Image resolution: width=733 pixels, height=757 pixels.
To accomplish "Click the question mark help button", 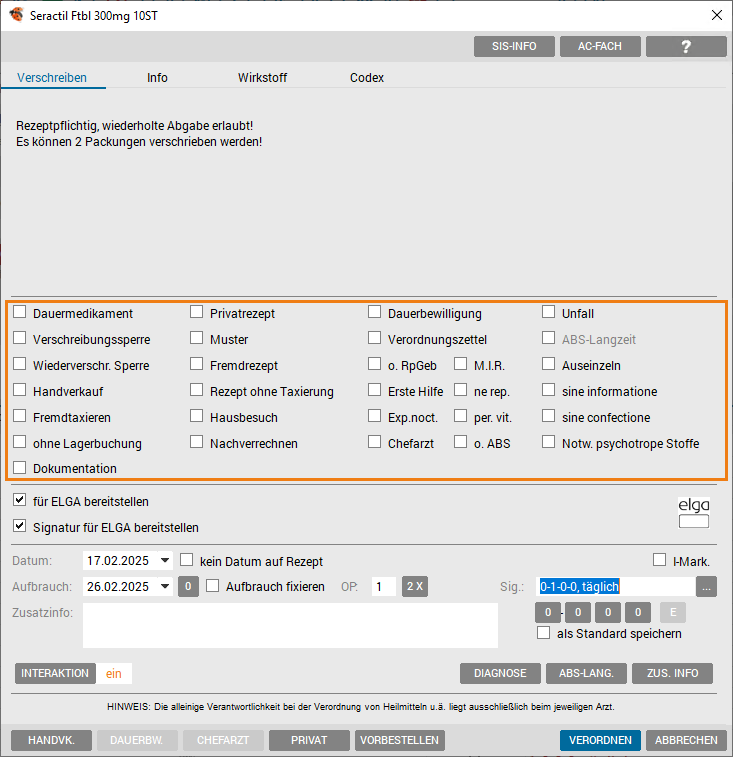I will pyautogui.click(x=686, y=46).
